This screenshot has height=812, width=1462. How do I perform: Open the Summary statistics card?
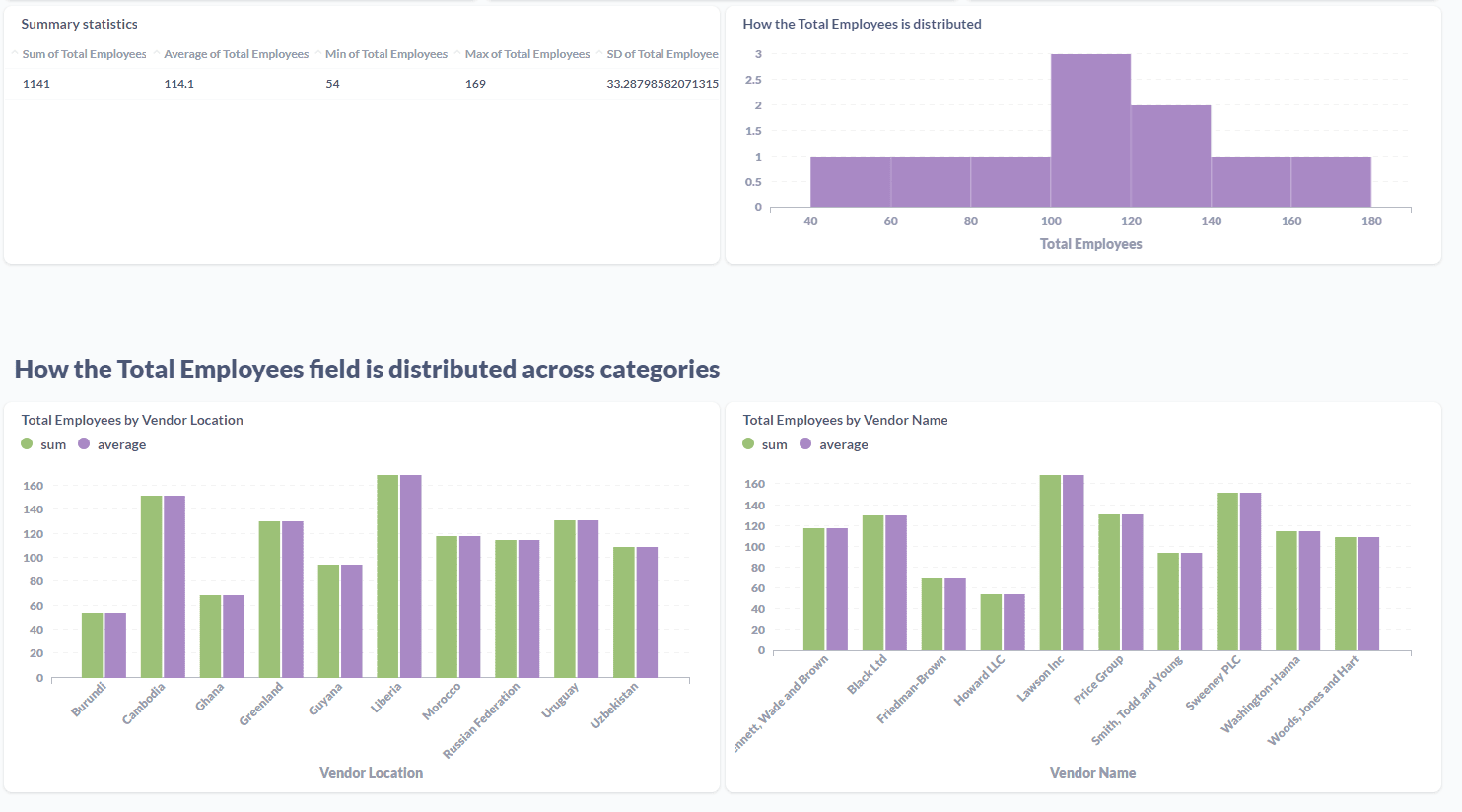76,23
